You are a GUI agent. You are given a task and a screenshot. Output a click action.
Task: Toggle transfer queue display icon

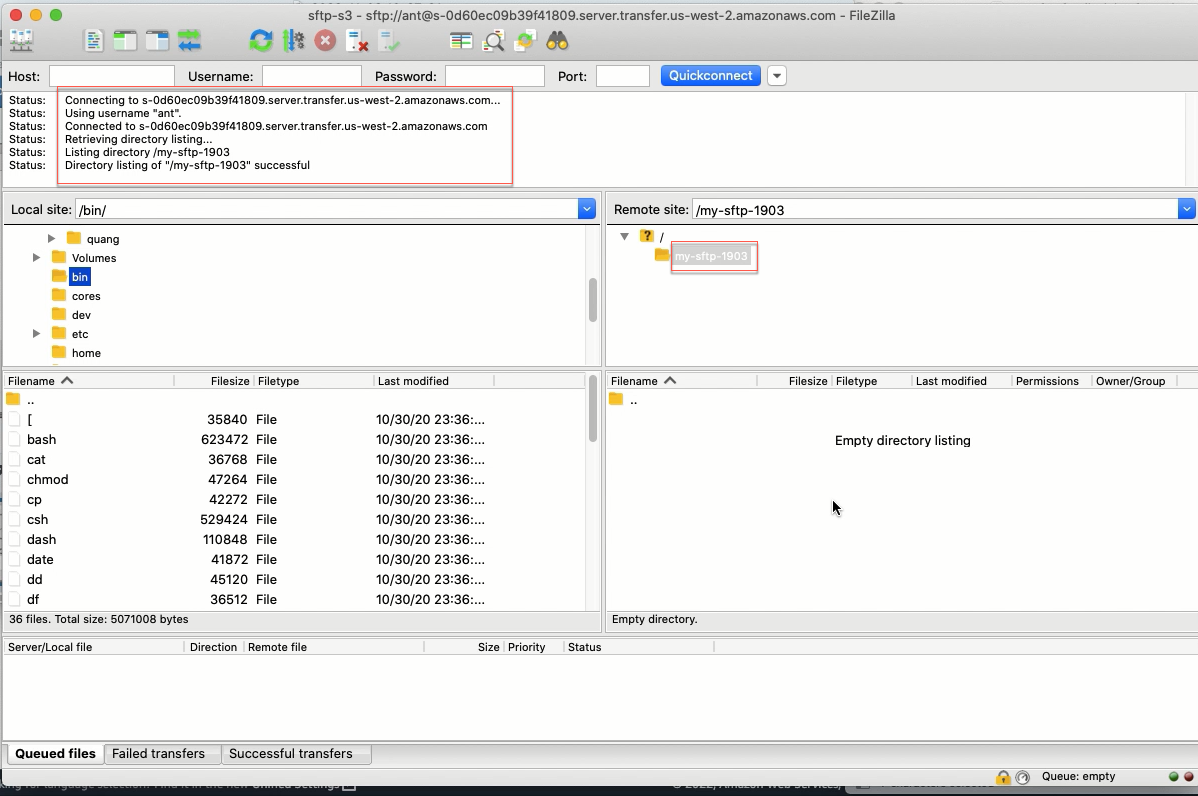pos(189,40)
